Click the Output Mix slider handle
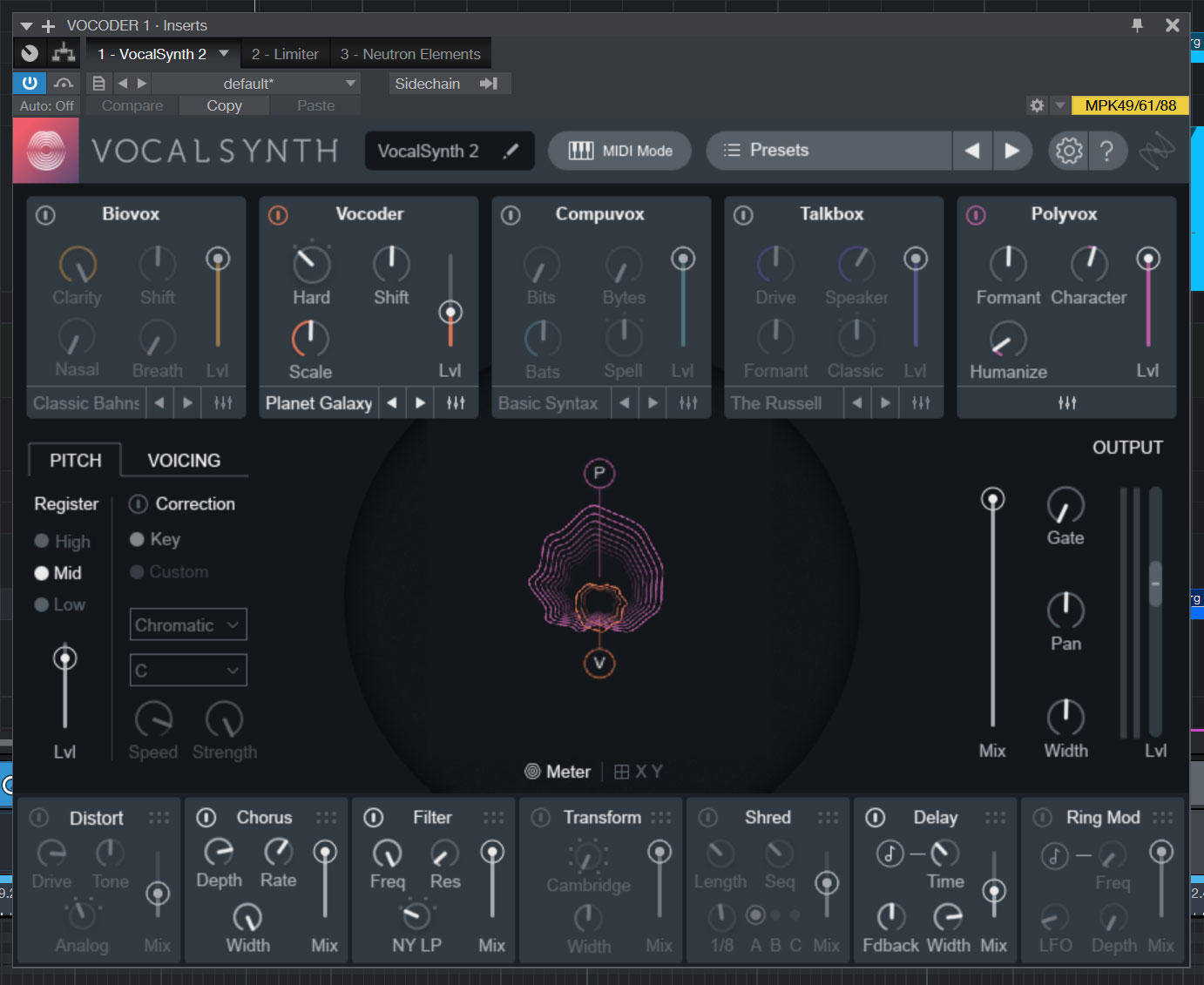Viewport: 1204px width, 985px height. 992,499
